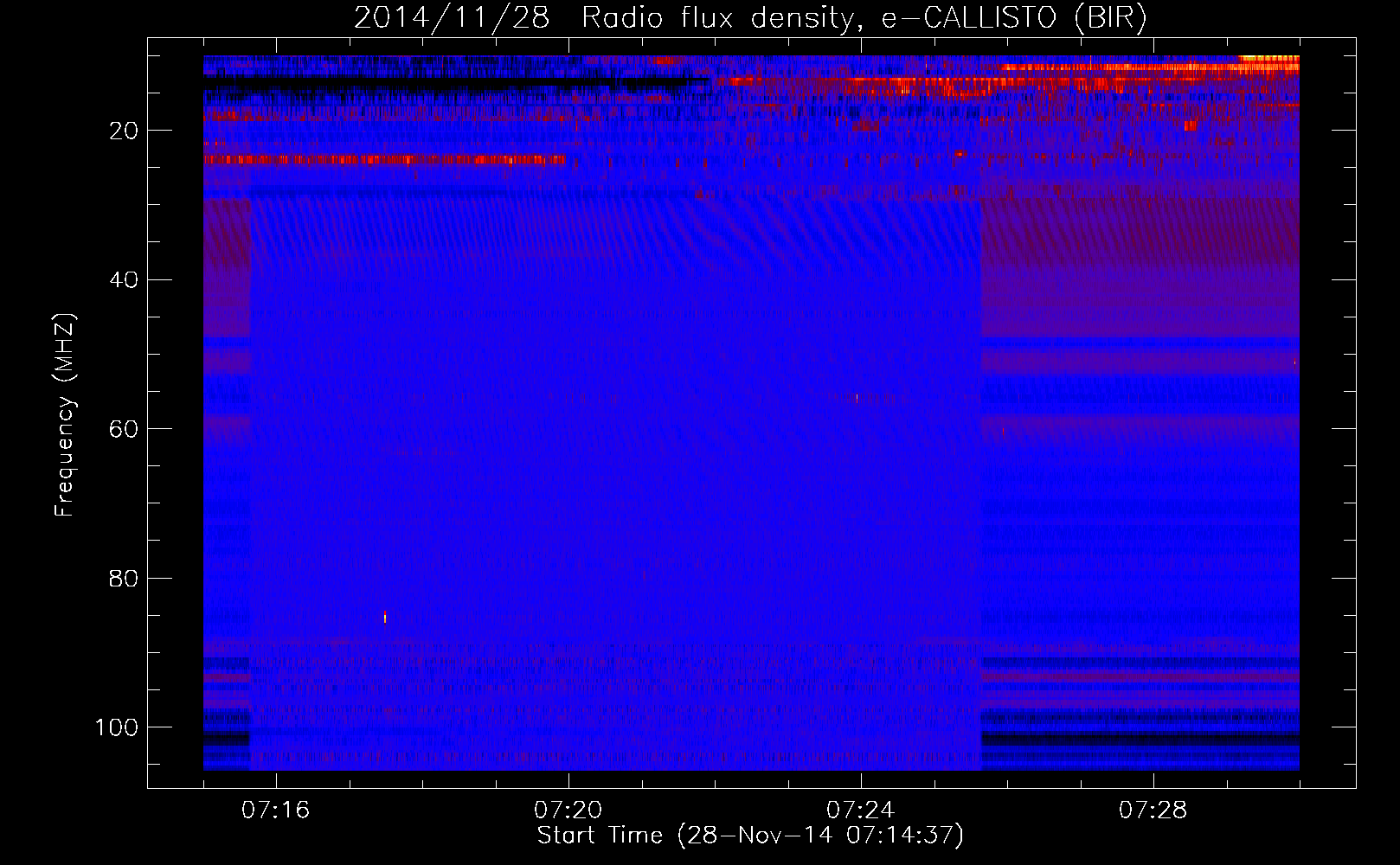Click the bright yellow spike near 85 MHz
The height and width of the screenshot is (865, 1400).
pyautogui.click(x=385, y=617)
